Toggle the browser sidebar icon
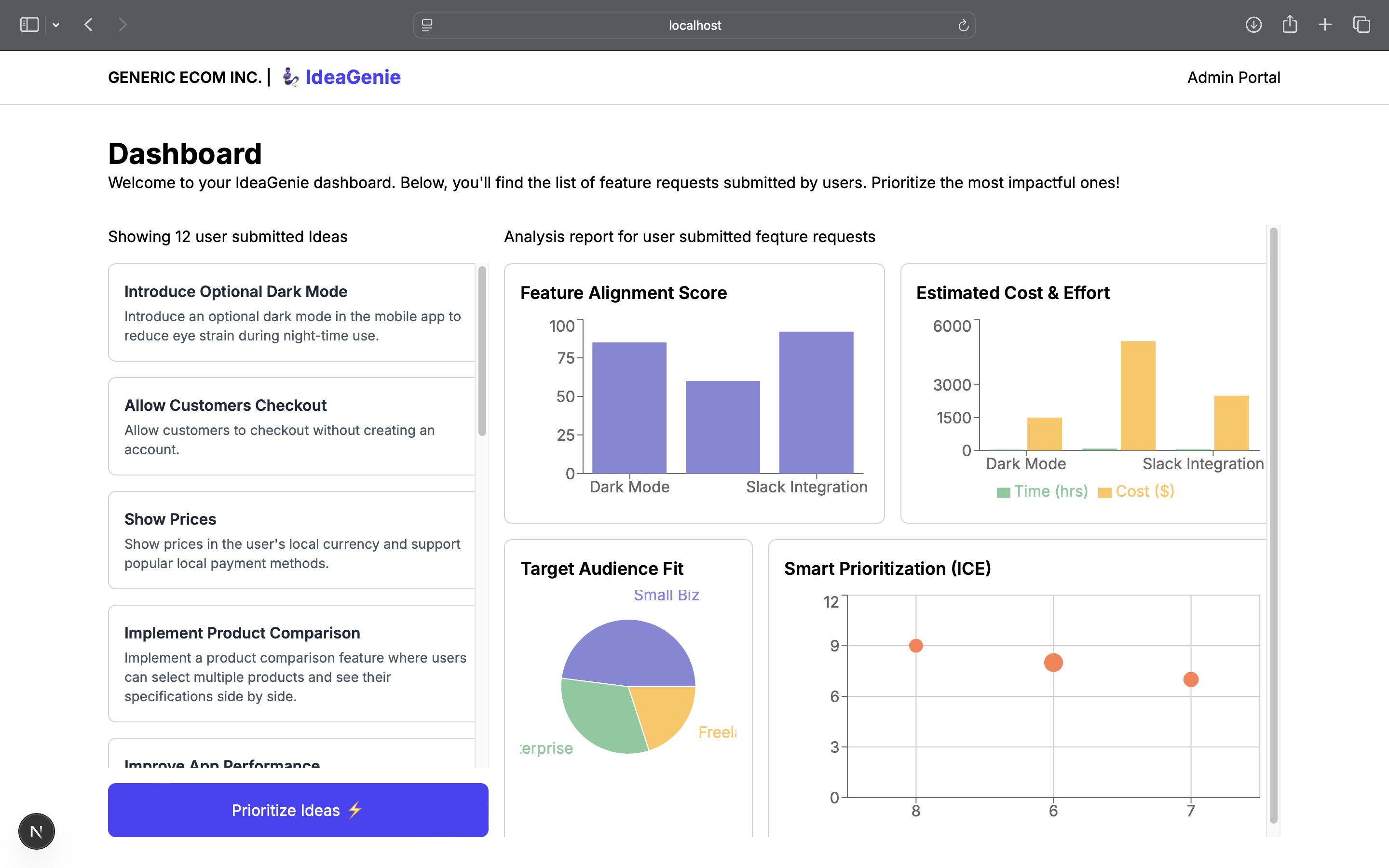1389x868 pixels. pos(29,25)
